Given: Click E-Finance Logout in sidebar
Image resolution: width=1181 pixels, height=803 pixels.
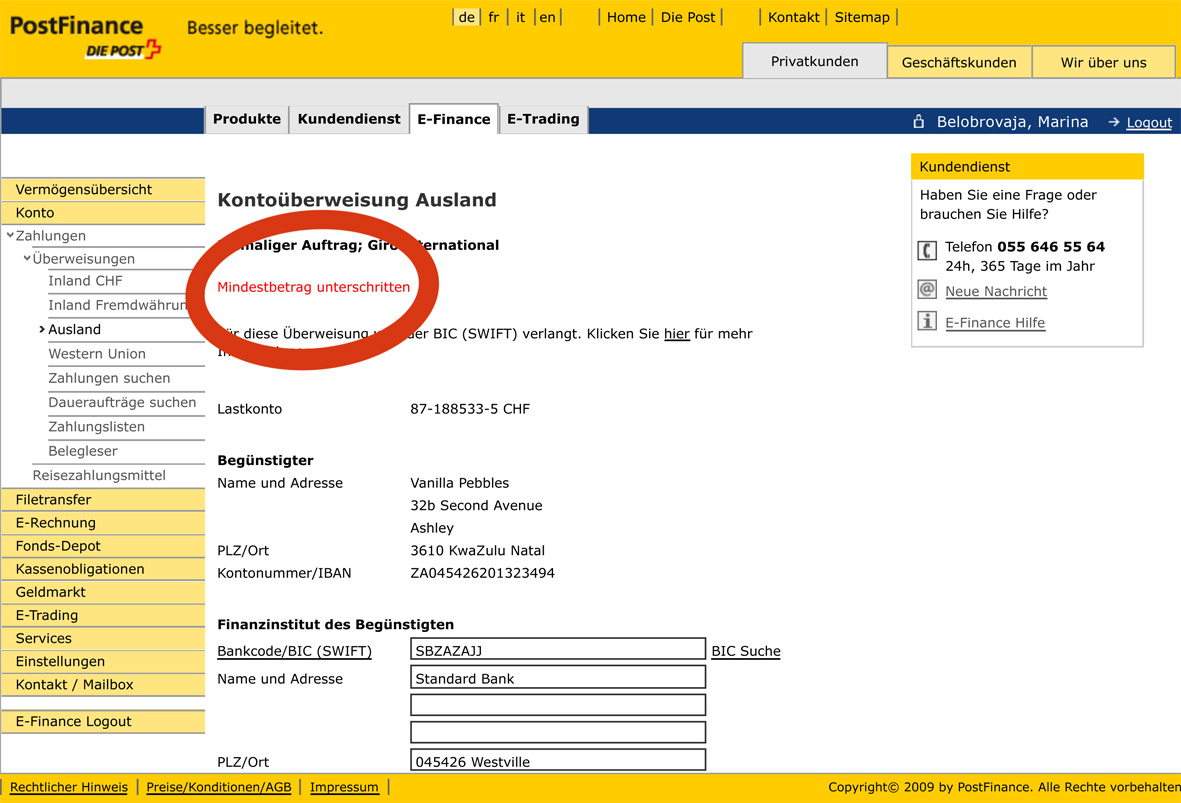Looking at the screenshot, I should pyautogui.click(x=103, y=722).
